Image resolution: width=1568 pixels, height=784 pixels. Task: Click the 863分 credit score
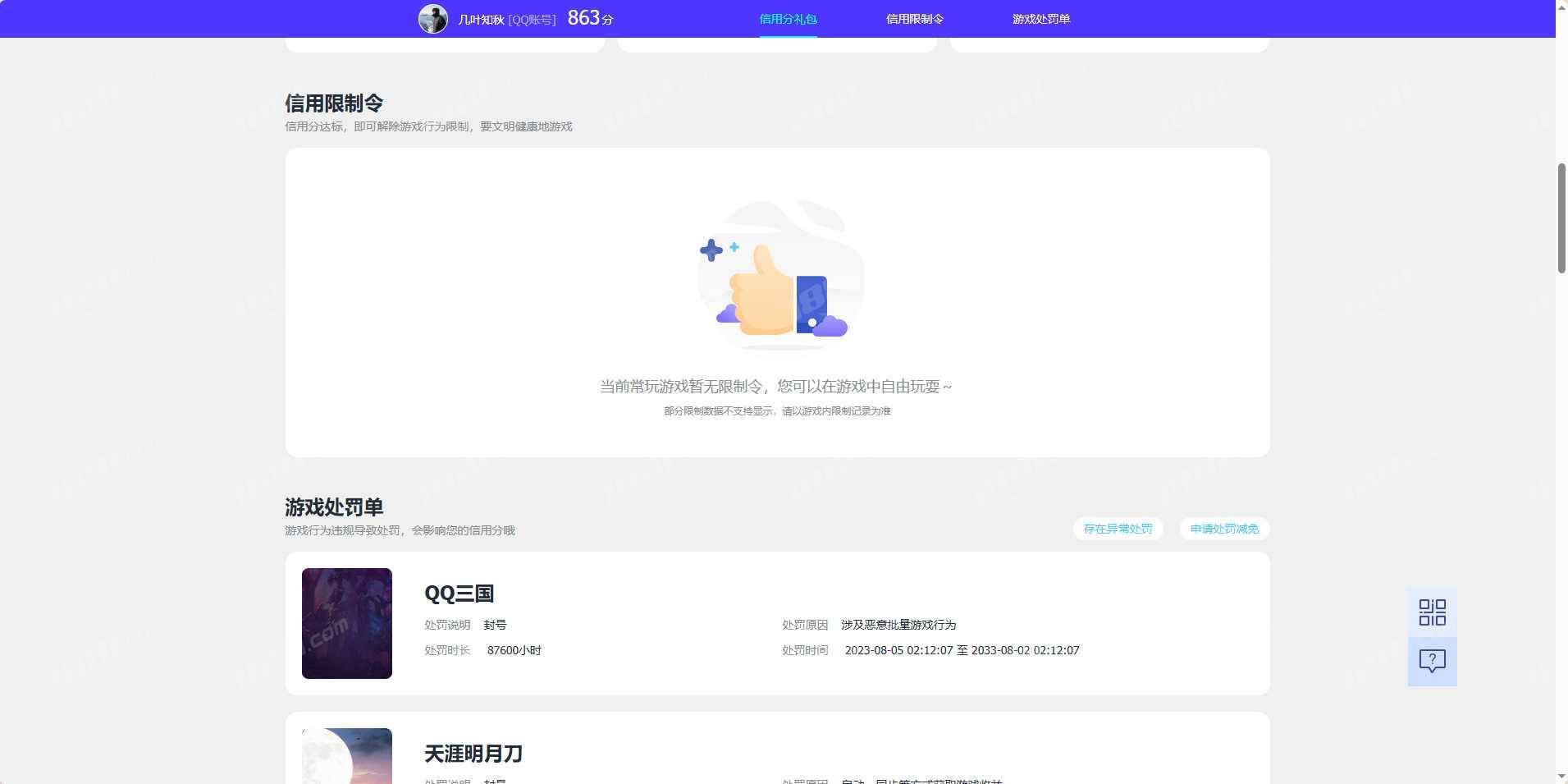(x=591, y=18)
